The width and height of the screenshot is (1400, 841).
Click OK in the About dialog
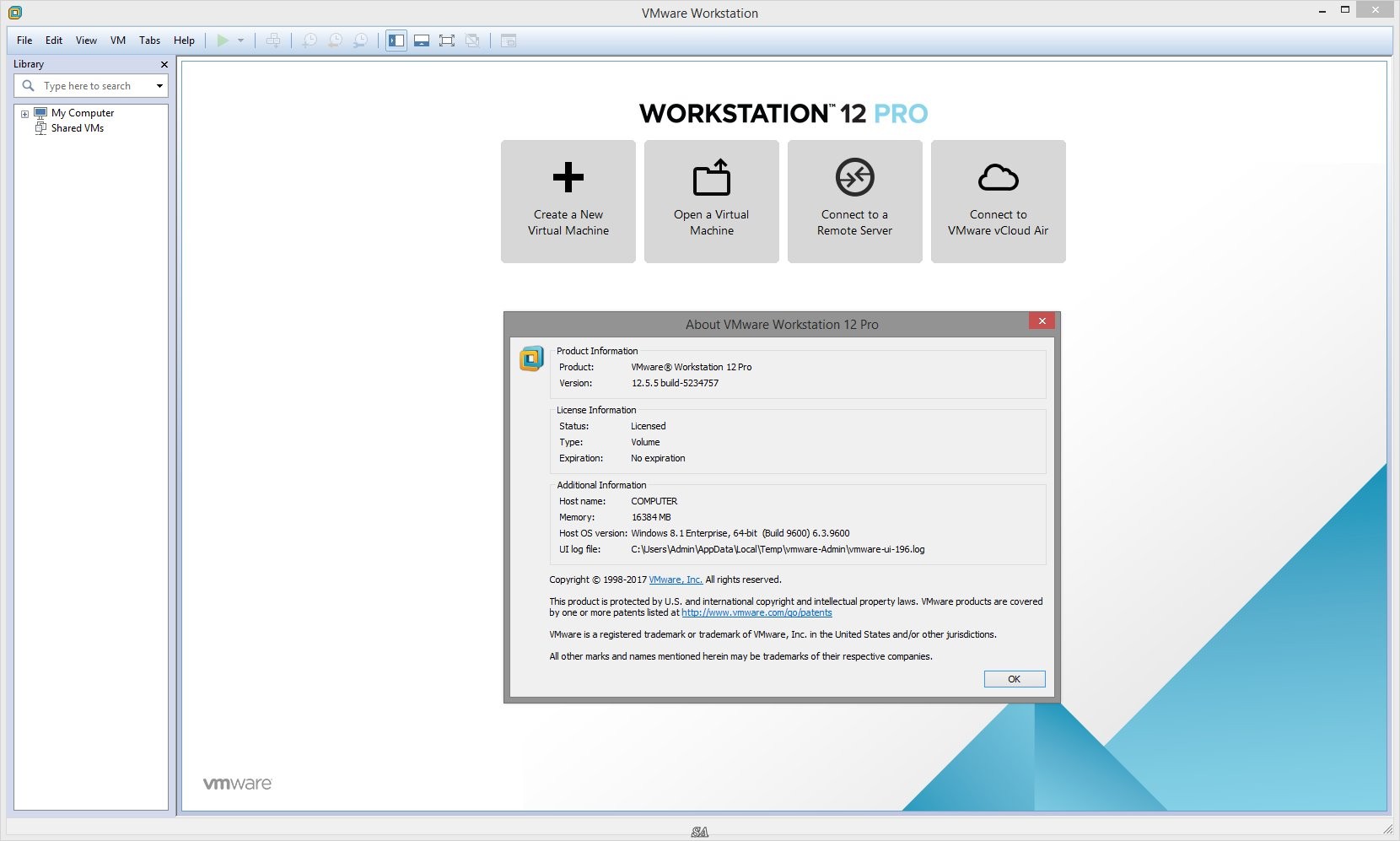pyautogui.click(x=1015, y=679)
